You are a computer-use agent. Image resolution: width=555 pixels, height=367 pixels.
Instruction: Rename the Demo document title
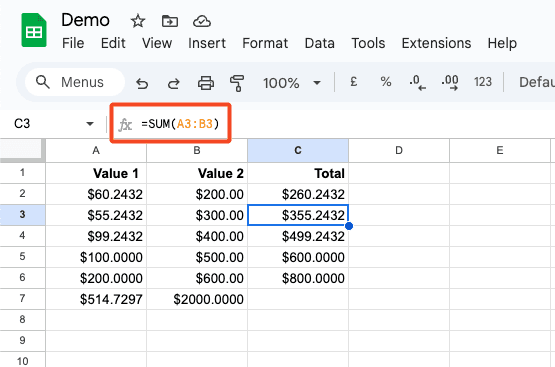pos(85,20)
